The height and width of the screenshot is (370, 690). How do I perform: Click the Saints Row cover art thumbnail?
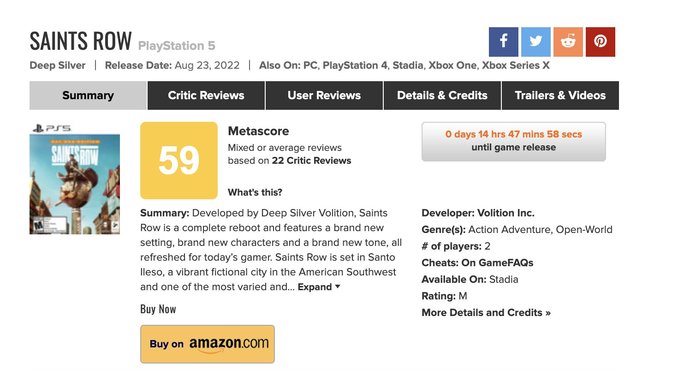(75, 184)
